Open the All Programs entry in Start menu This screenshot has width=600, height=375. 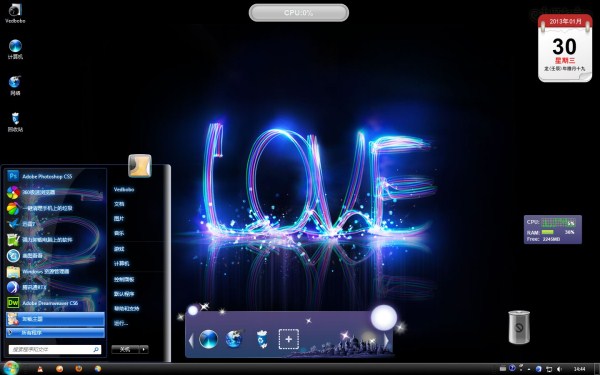(55, 333)
